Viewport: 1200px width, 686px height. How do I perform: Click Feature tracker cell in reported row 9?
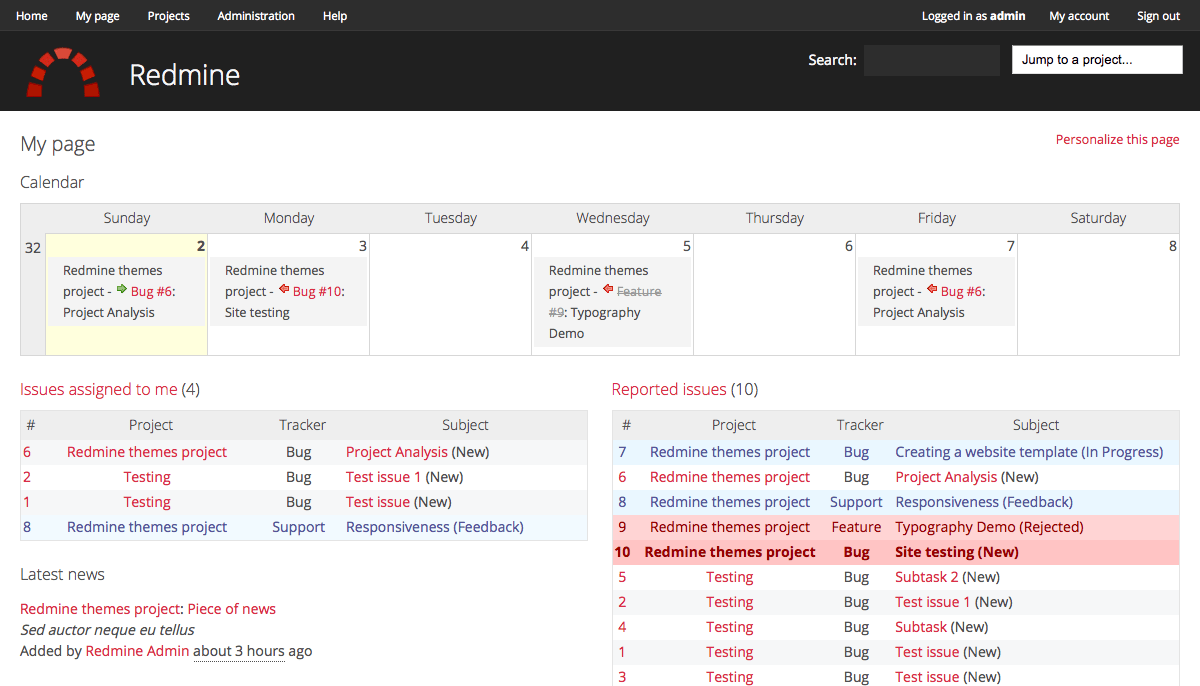[x=857, y=527]
